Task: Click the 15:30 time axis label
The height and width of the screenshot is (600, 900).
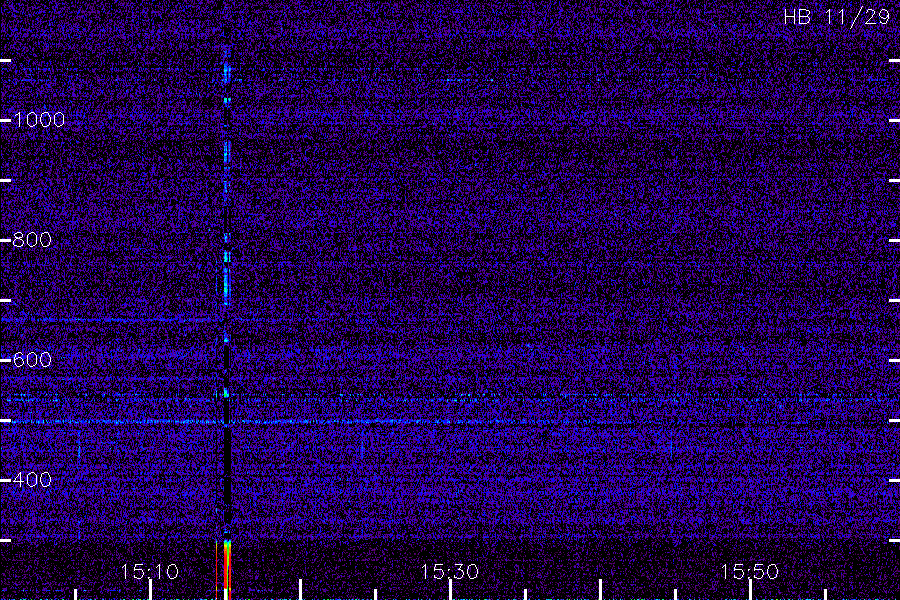Action: tap(449, 571)
